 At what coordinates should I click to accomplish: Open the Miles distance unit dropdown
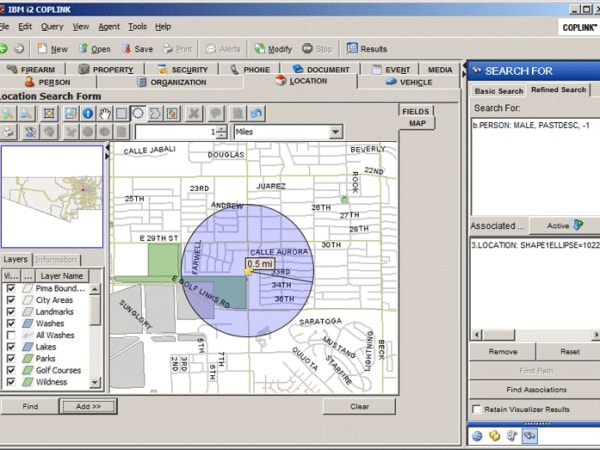(335, 132)
